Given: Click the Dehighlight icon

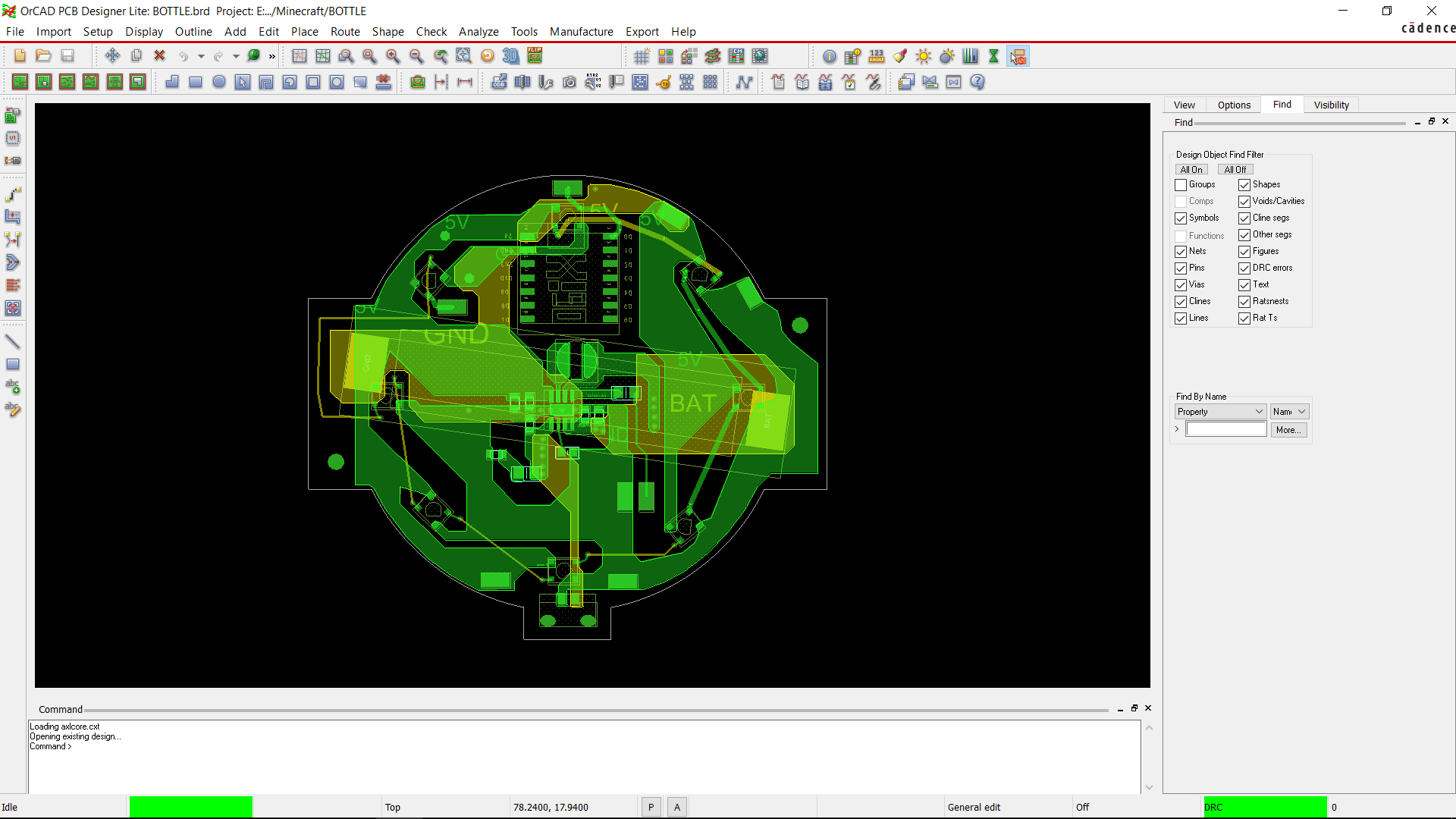Looking at the screenshot, I should [x=947, y=56].
